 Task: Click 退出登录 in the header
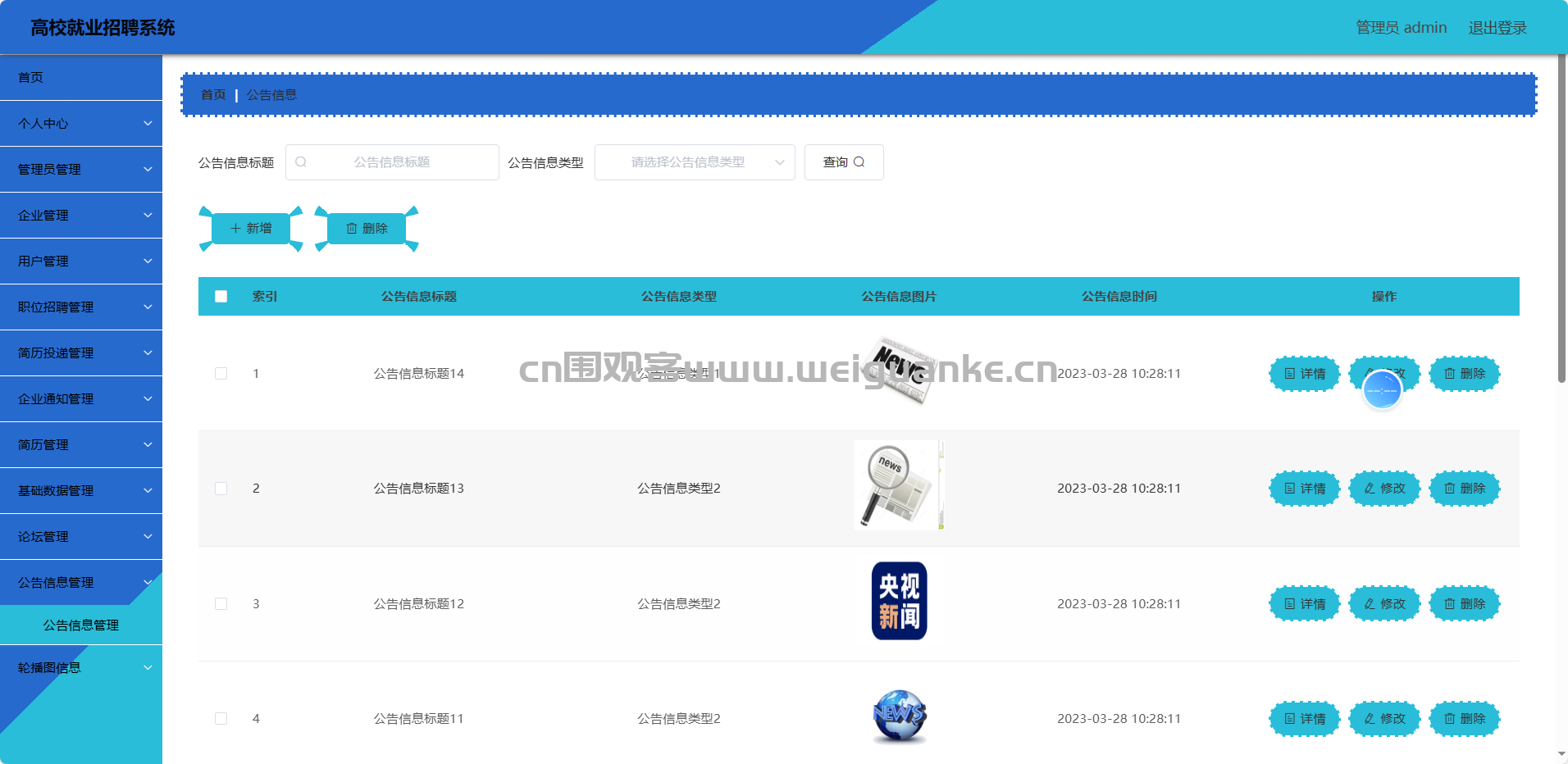(x=1497, y=28)
